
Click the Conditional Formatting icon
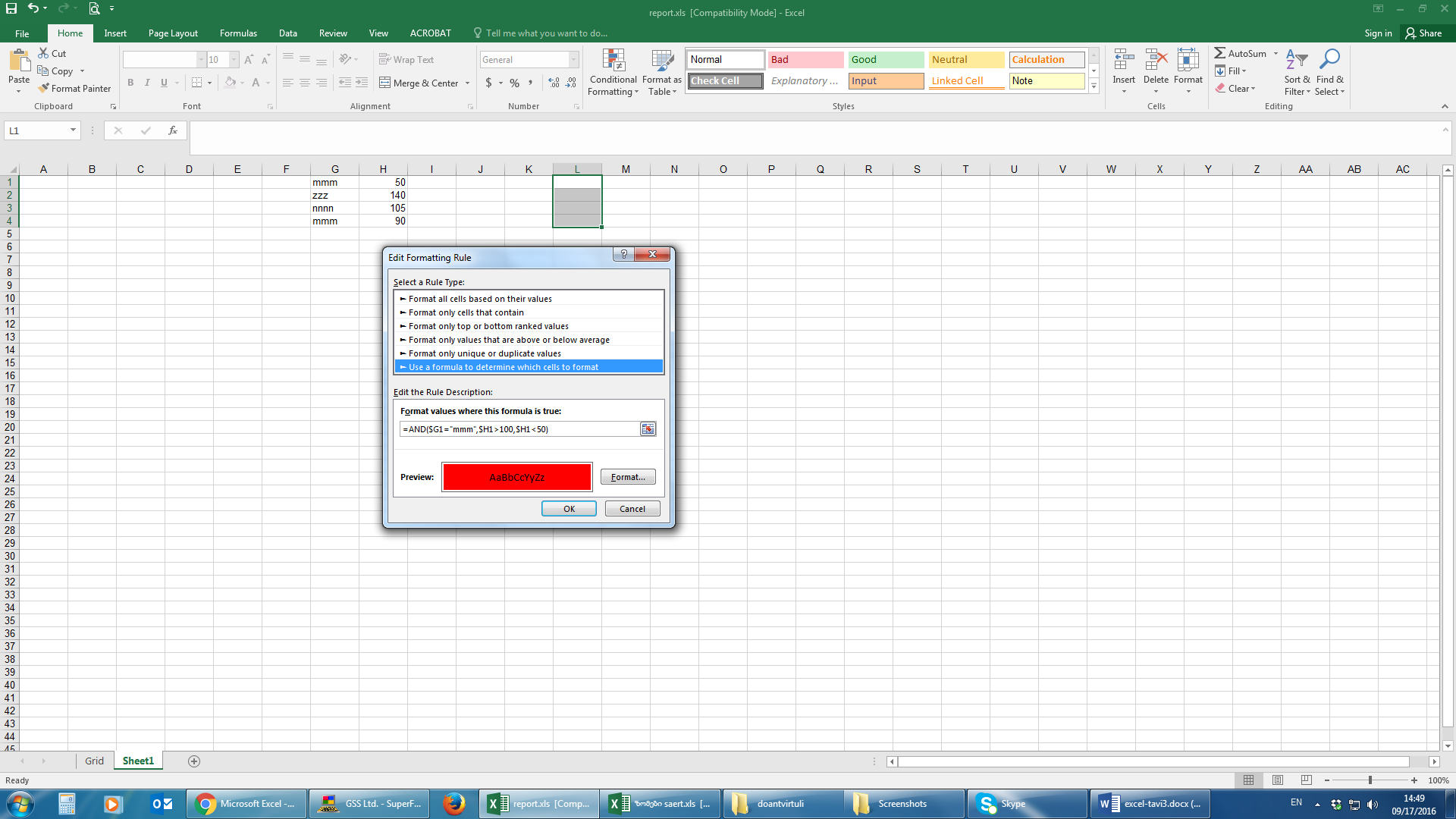(613, 61)
